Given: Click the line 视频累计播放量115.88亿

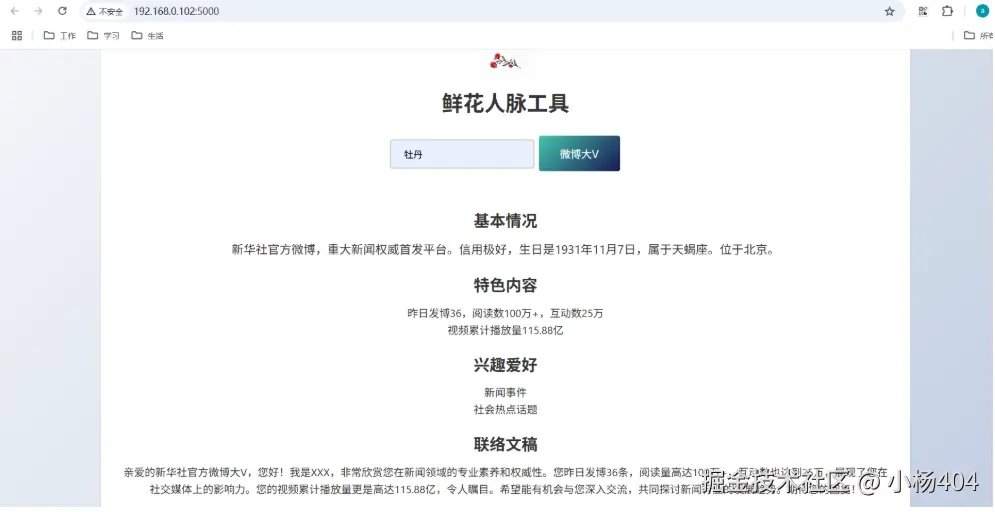Looking at the screenshot, I should [505, 330].
